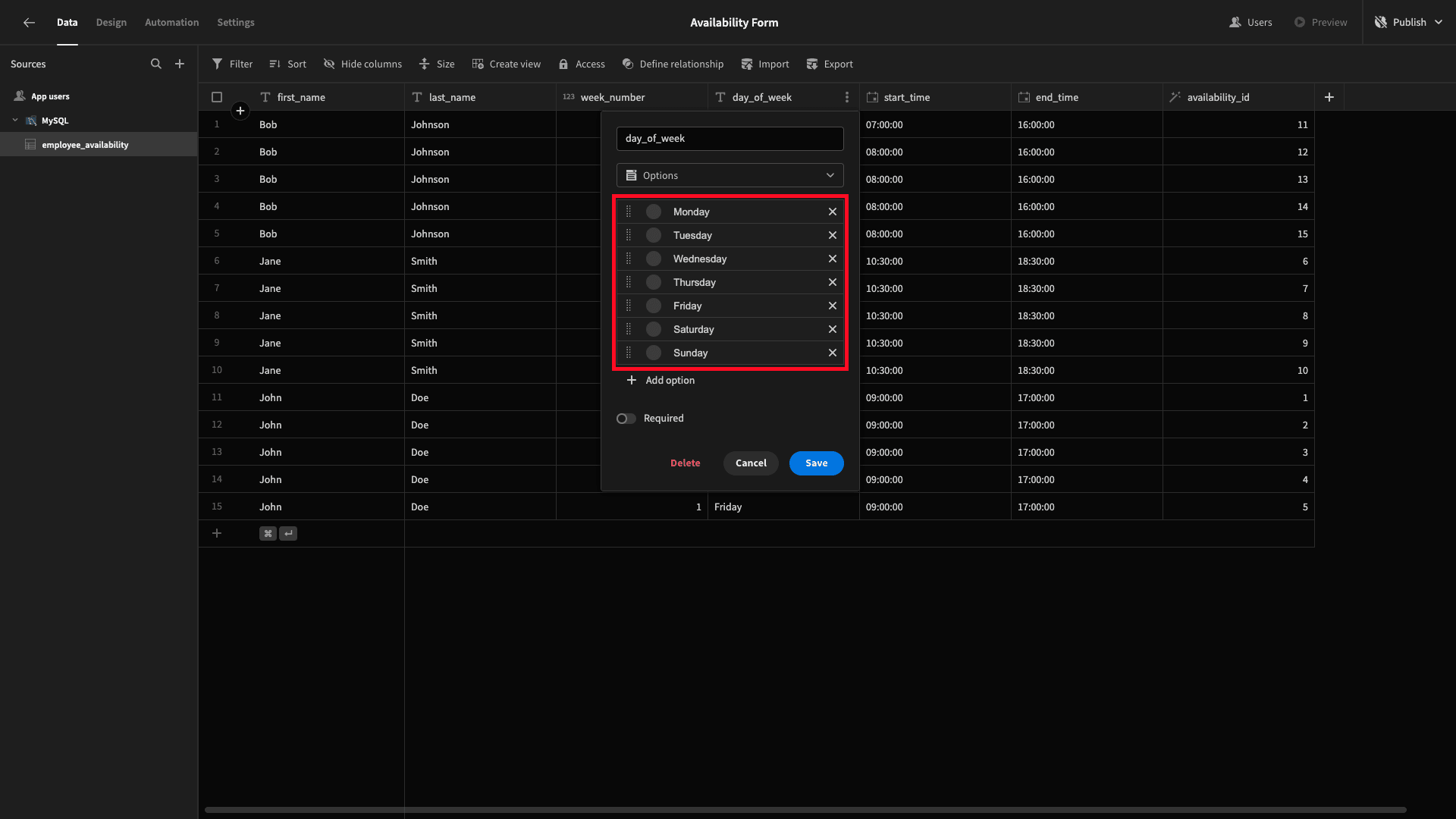Click the back arrow icon

pyautogui.click(x=29, y=23)
